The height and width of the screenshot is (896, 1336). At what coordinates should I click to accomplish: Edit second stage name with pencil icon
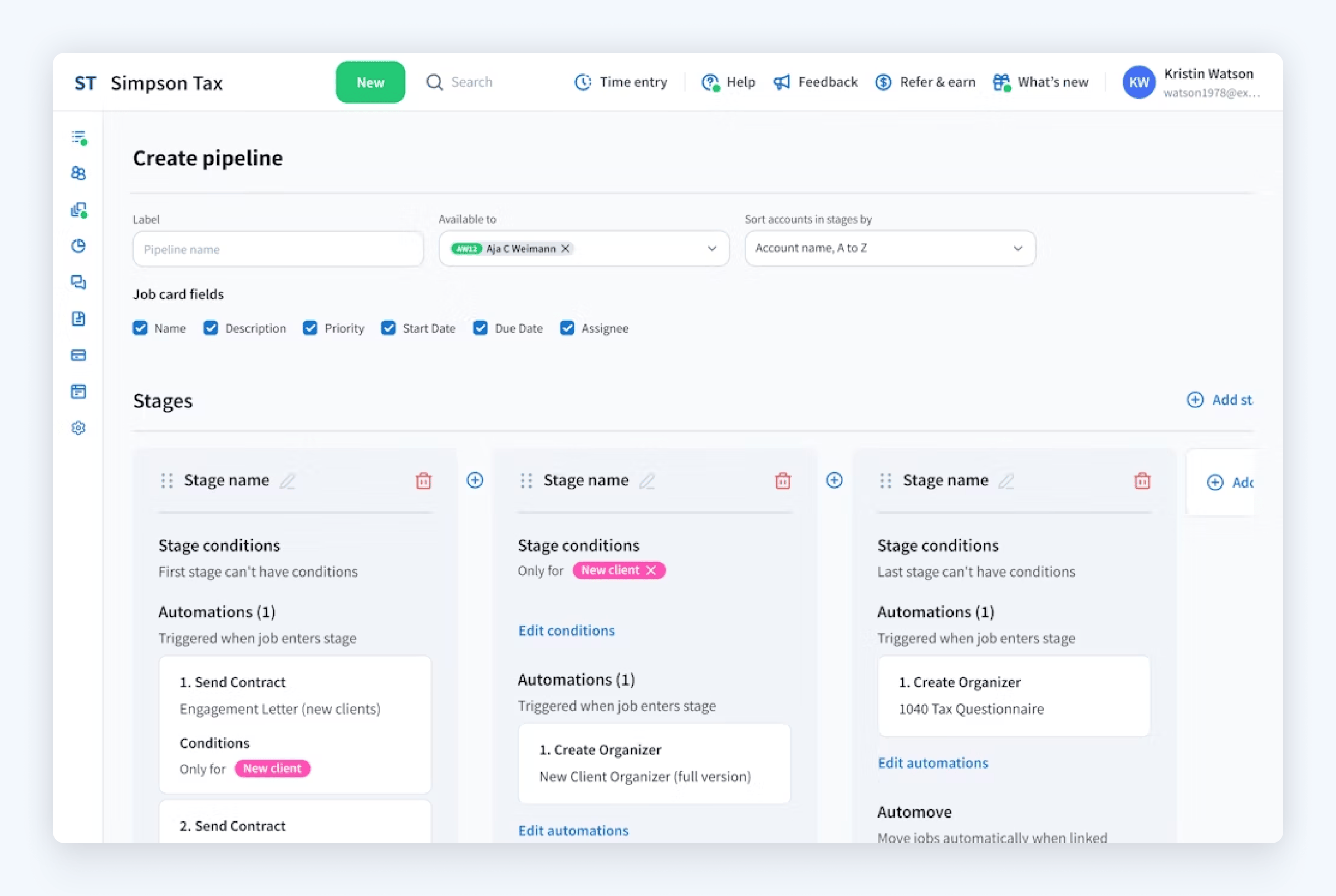click(647, 481)
